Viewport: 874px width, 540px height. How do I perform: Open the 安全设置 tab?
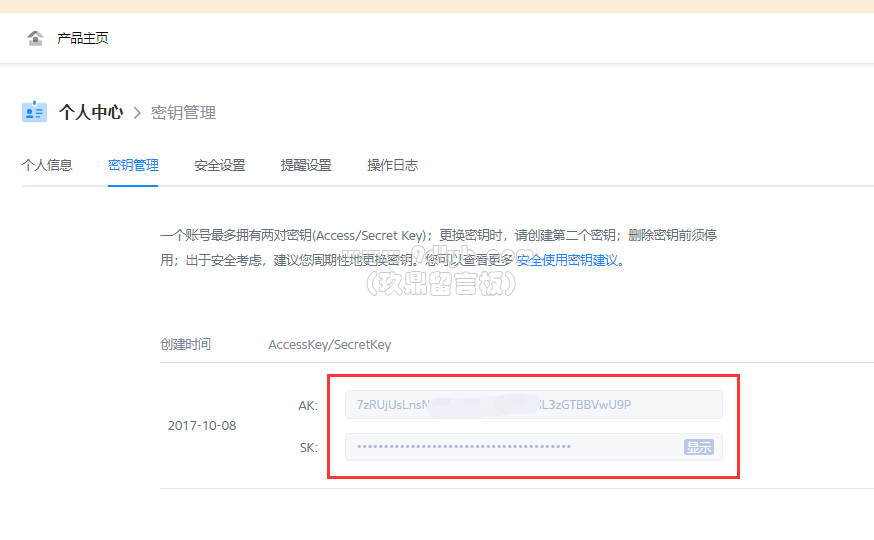pos(220,166)
